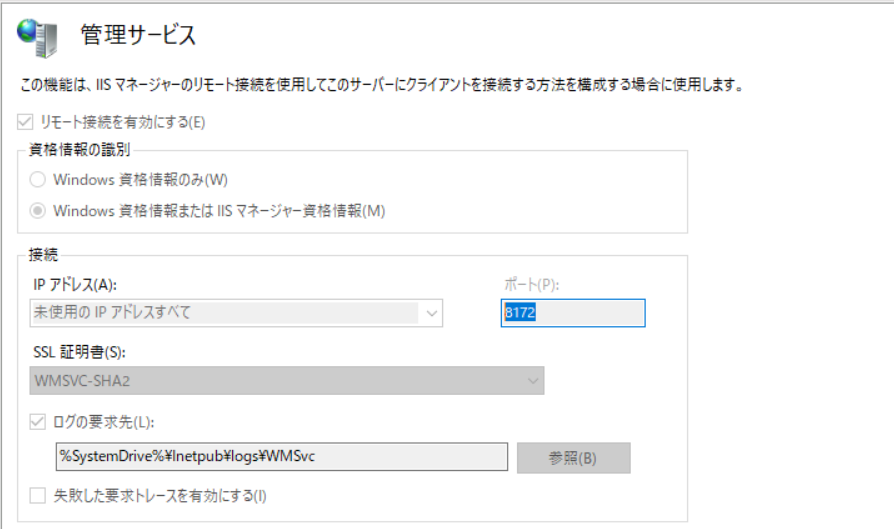Viewport: 894px width, 529px height.
Task: Select Windows 資格情報のみ radio button
Action: 38,180
